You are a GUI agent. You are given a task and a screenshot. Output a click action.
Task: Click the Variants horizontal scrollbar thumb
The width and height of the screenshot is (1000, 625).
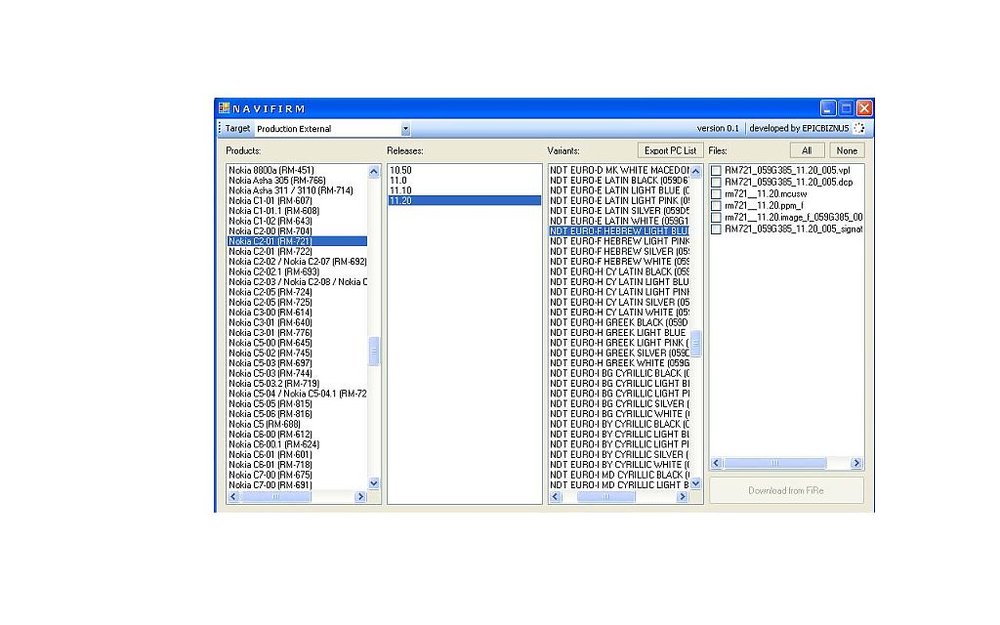tap(606, 496)
